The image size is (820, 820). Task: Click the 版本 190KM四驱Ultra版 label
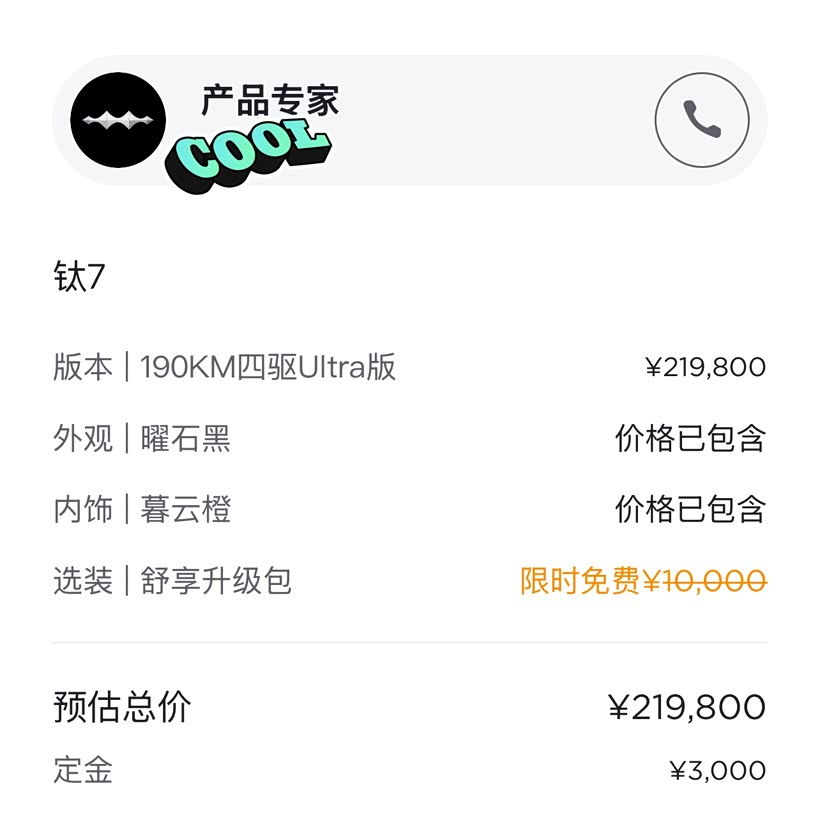[x=225, y=367]
